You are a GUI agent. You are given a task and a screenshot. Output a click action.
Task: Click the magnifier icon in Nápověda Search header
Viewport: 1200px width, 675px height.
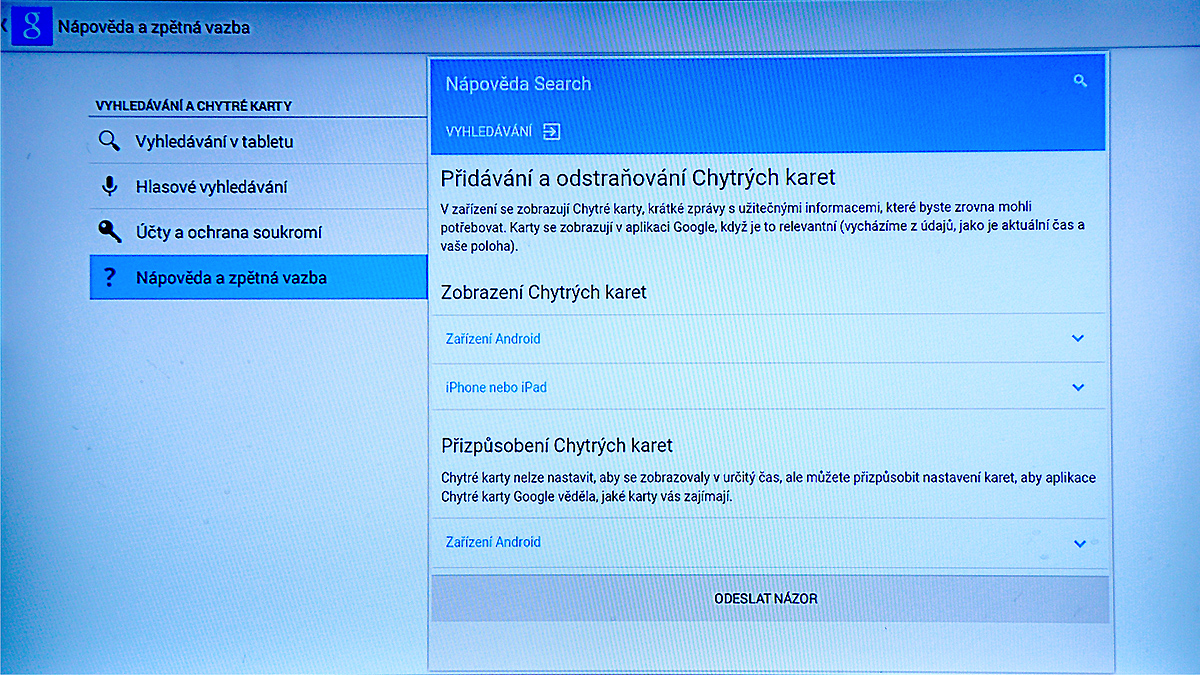click(x=1080, y=81)
